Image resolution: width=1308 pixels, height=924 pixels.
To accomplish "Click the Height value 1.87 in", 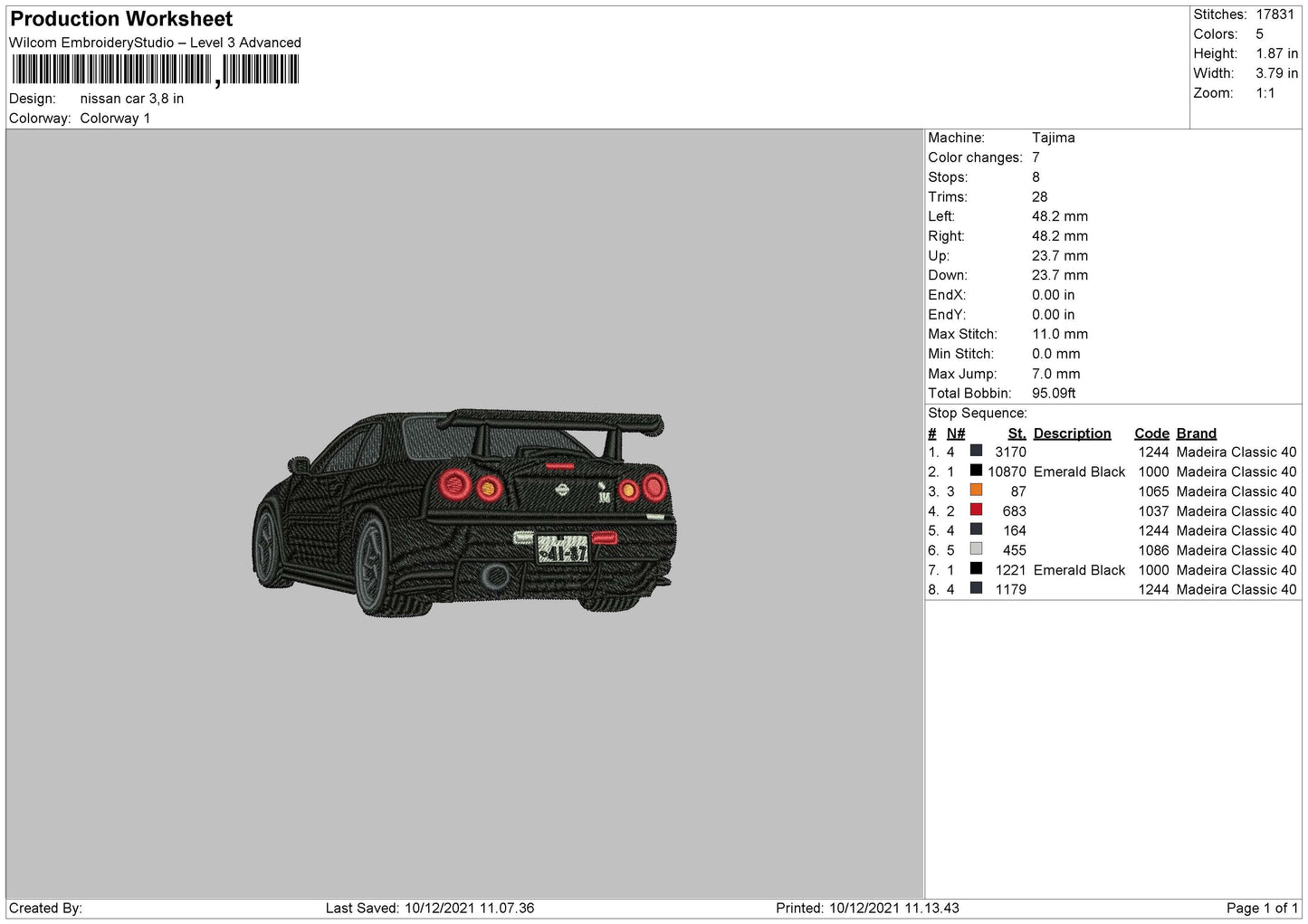I will [1276, 54].
